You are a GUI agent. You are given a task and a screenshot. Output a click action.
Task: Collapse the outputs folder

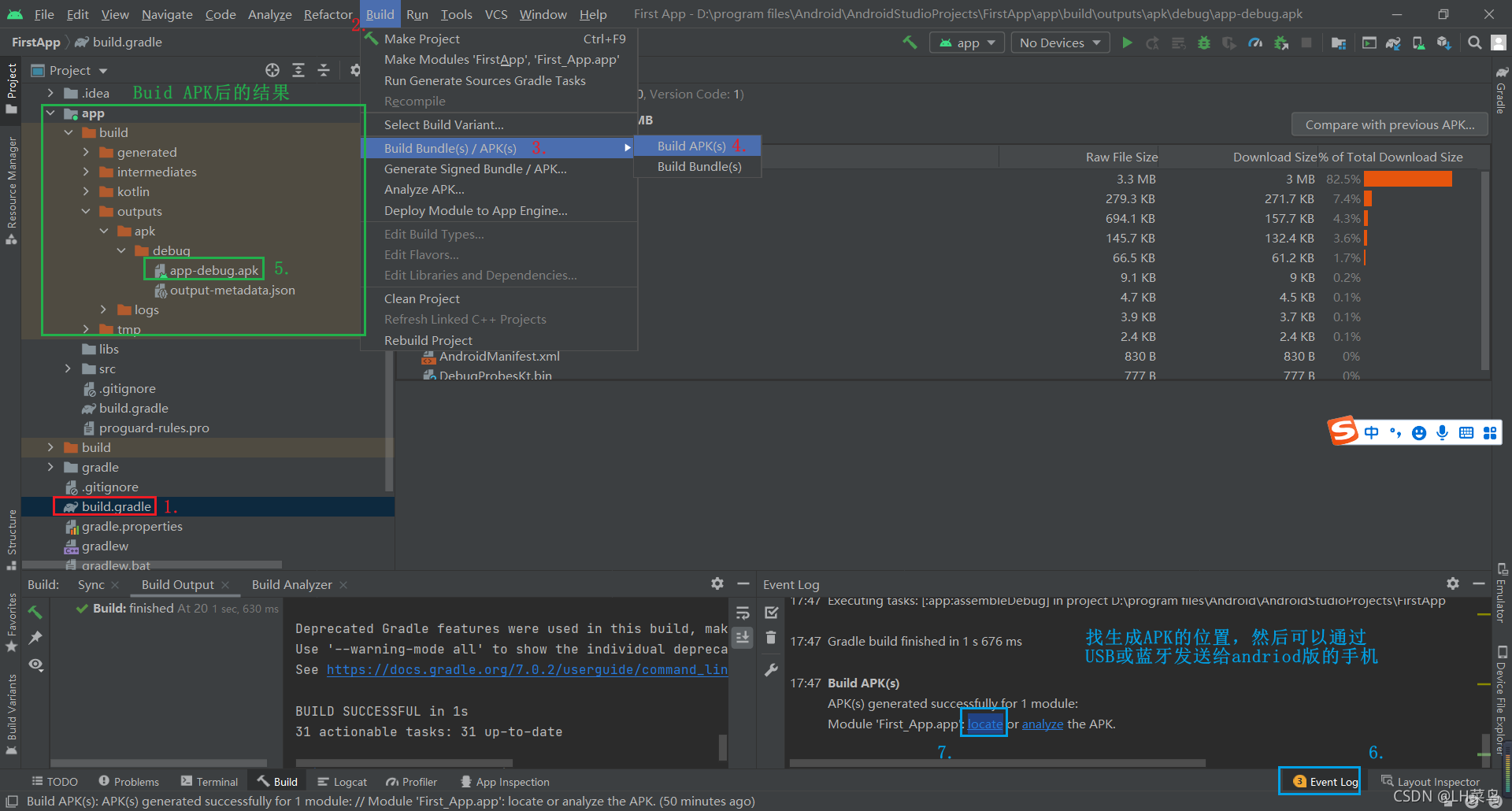coord(86,211)
